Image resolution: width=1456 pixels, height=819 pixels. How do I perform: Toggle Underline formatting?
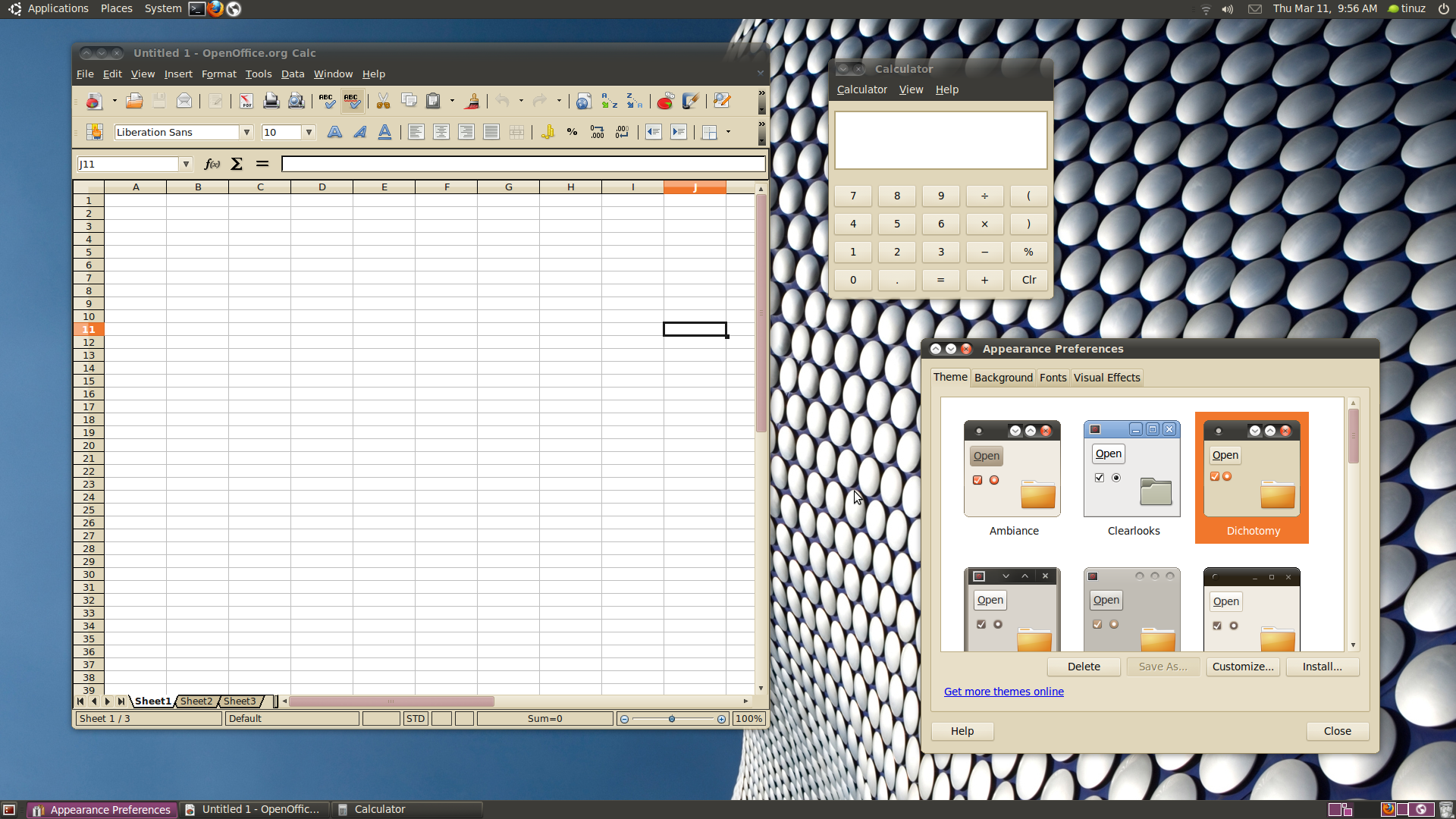[384, 132]
